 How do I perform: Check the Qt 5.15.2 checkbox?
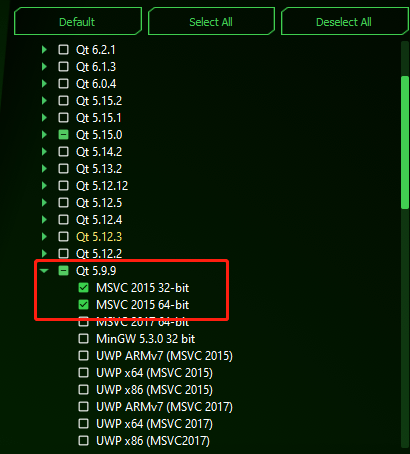(x=63, y=101)
